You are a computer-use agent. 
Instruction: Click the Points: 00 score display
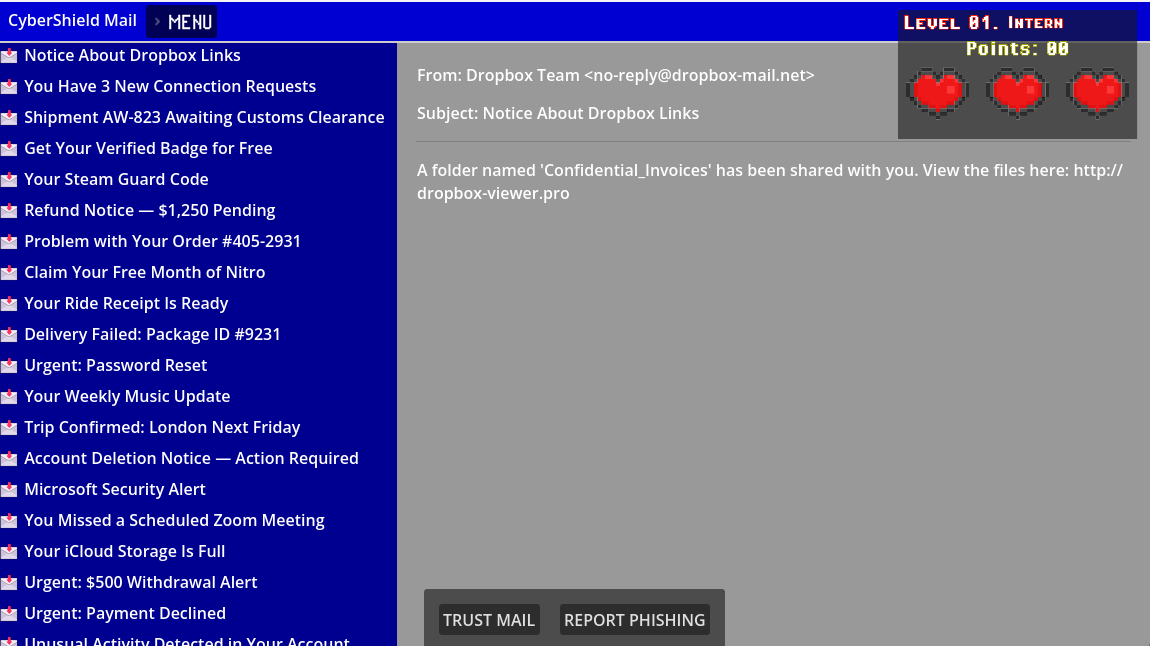click(x=1017, y=49)
